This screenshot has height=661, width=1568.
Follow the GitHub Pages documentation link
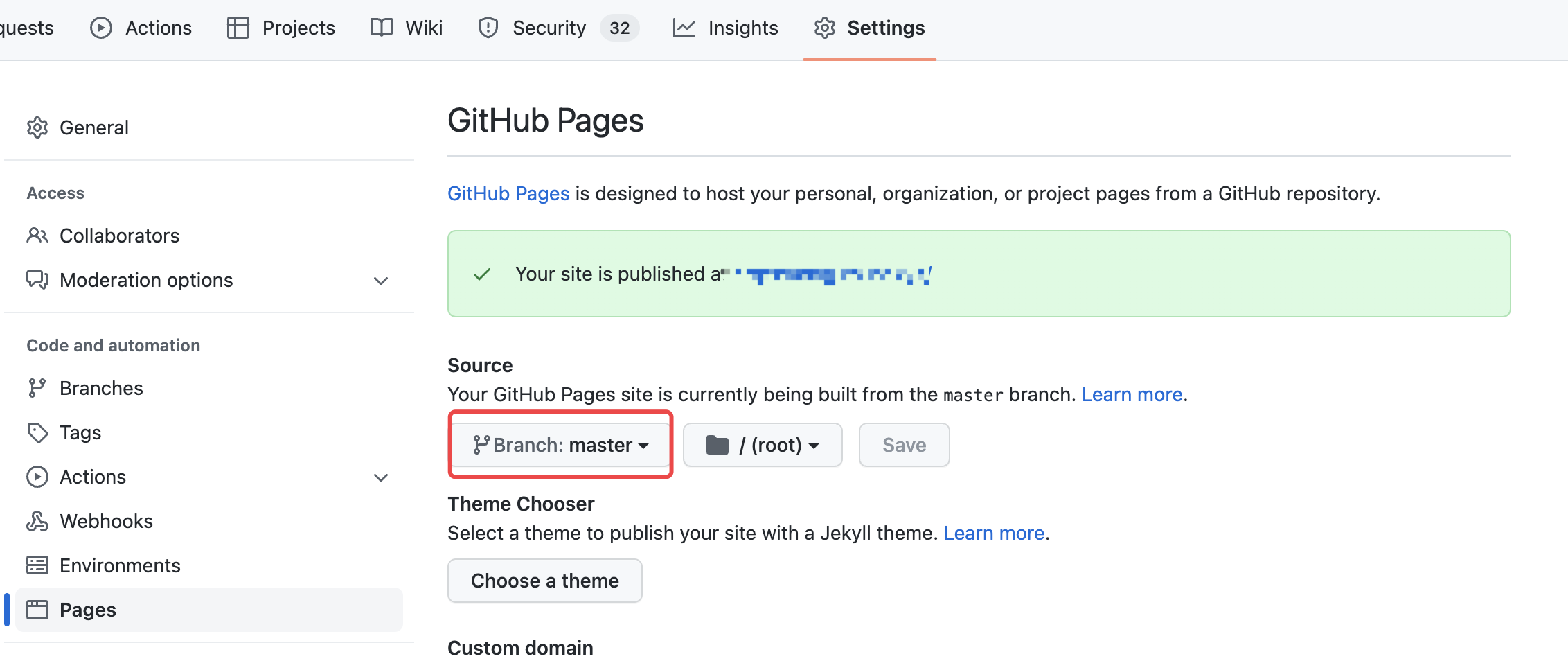tap(508, 193)
